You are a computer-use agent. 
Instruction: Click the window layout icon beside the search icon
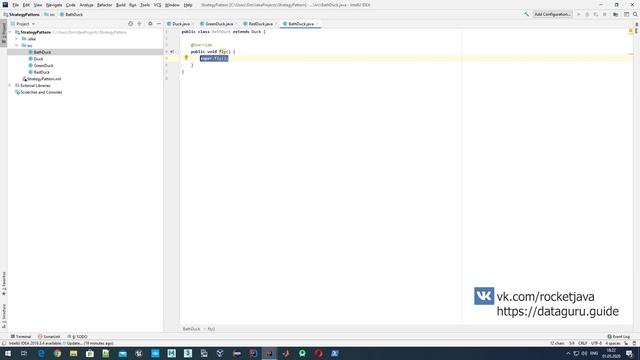click(627, 14)
